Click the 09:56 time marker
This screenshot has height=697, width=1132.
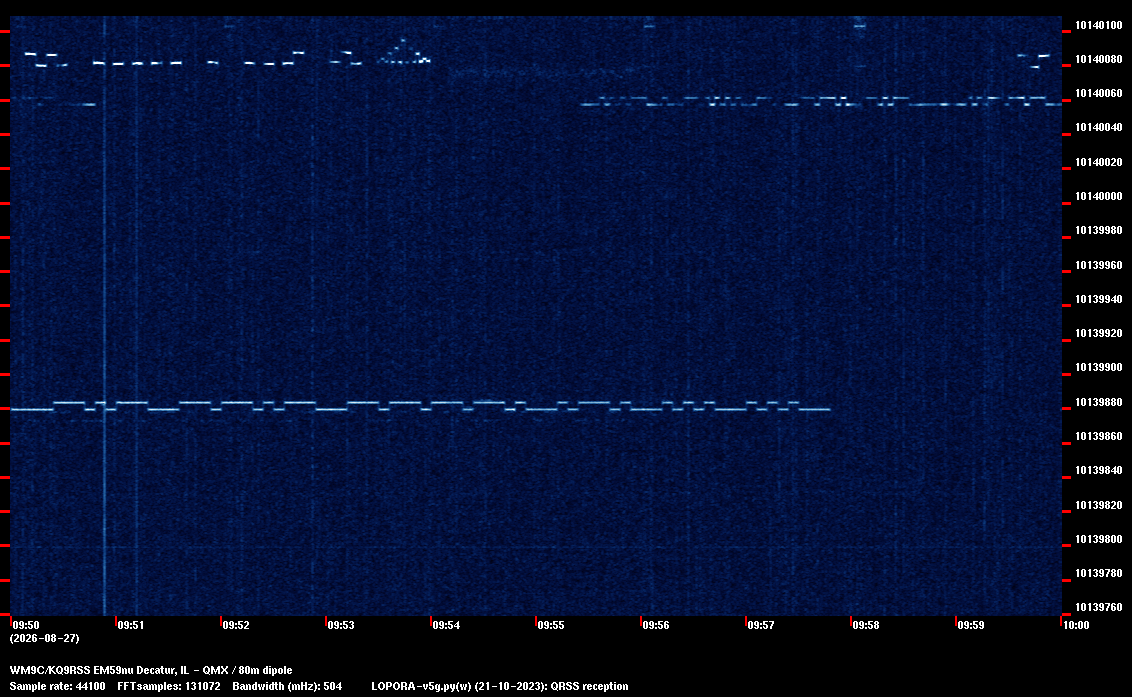656,625
